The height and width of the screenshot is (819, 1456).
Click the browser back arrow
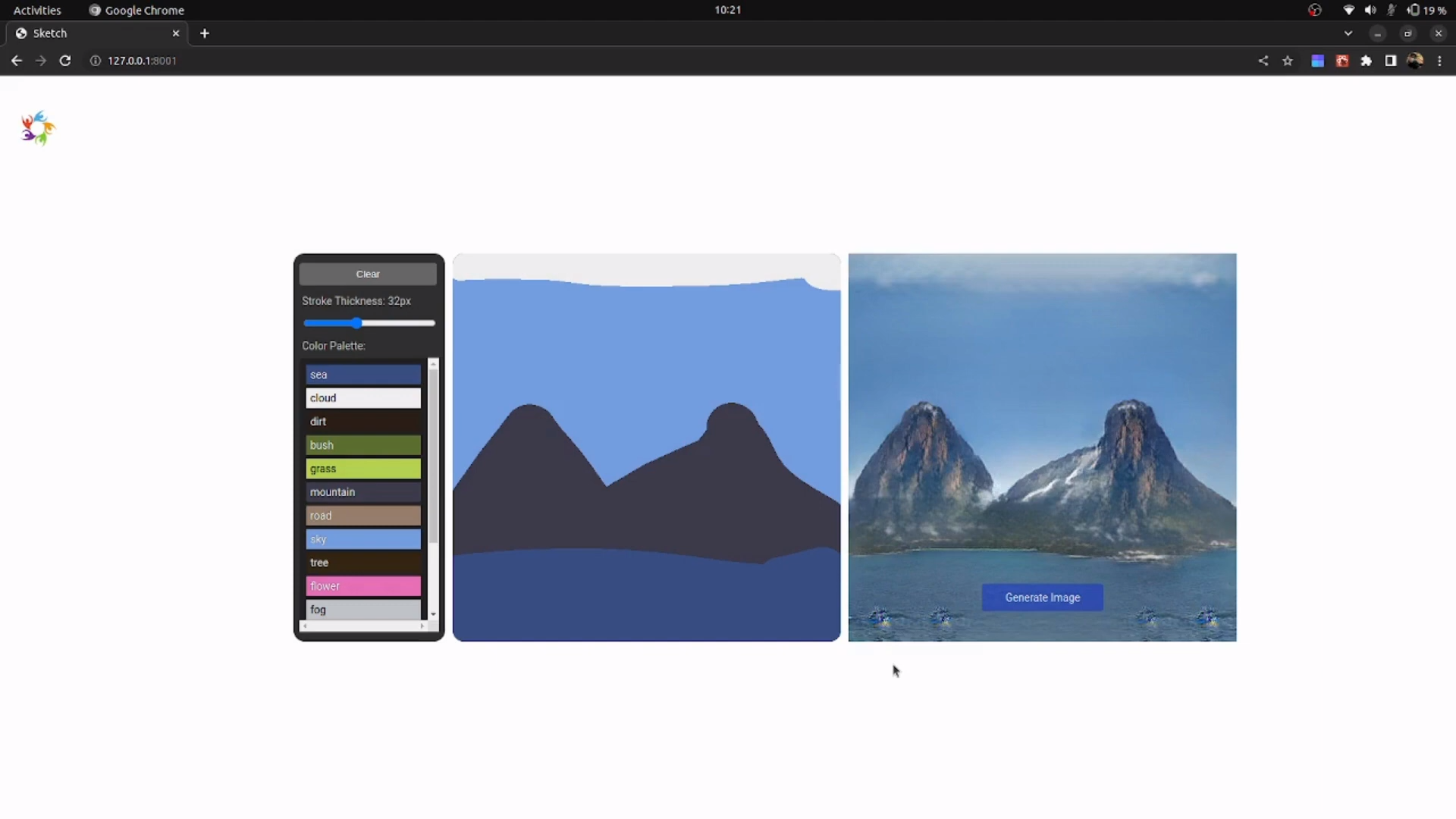pos(17,61)
